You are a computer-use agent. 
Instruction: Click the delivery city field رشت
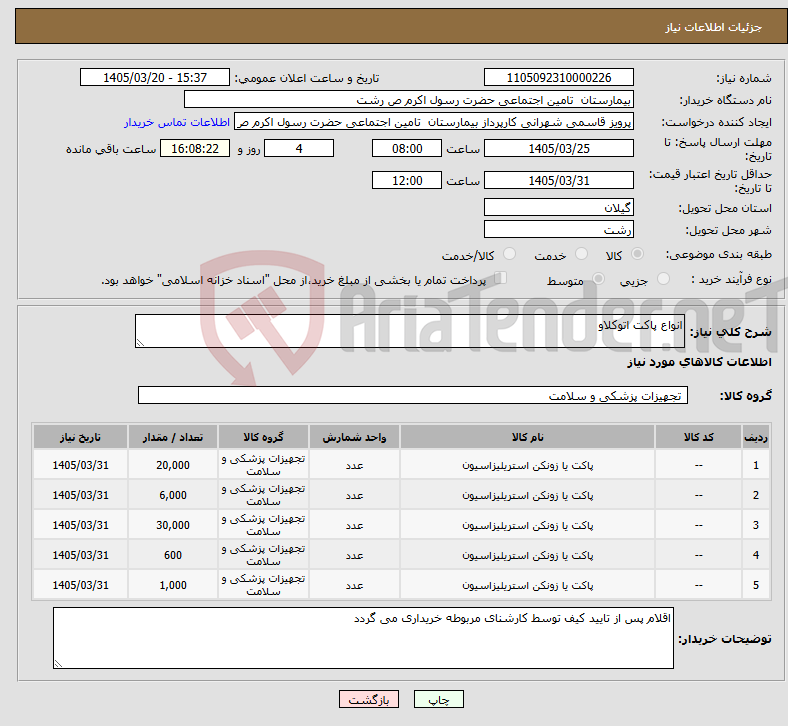coord(558,229)
